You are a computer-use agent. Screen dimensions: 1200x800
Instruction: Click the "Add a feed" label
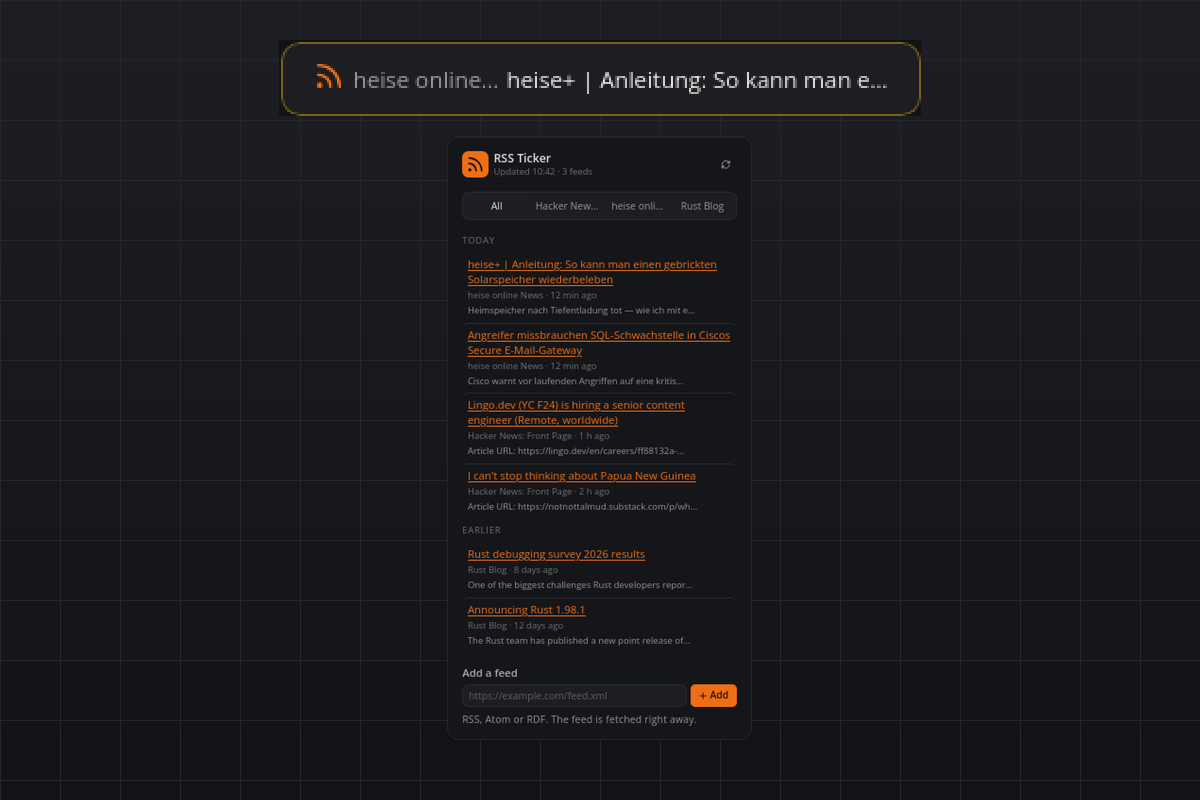click(490, 673)
